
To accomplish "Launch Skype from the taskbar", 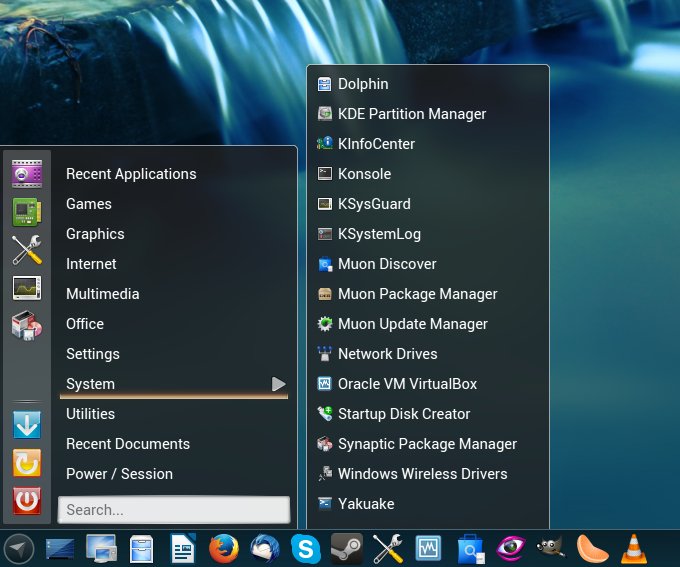I will tap(306, 549).
